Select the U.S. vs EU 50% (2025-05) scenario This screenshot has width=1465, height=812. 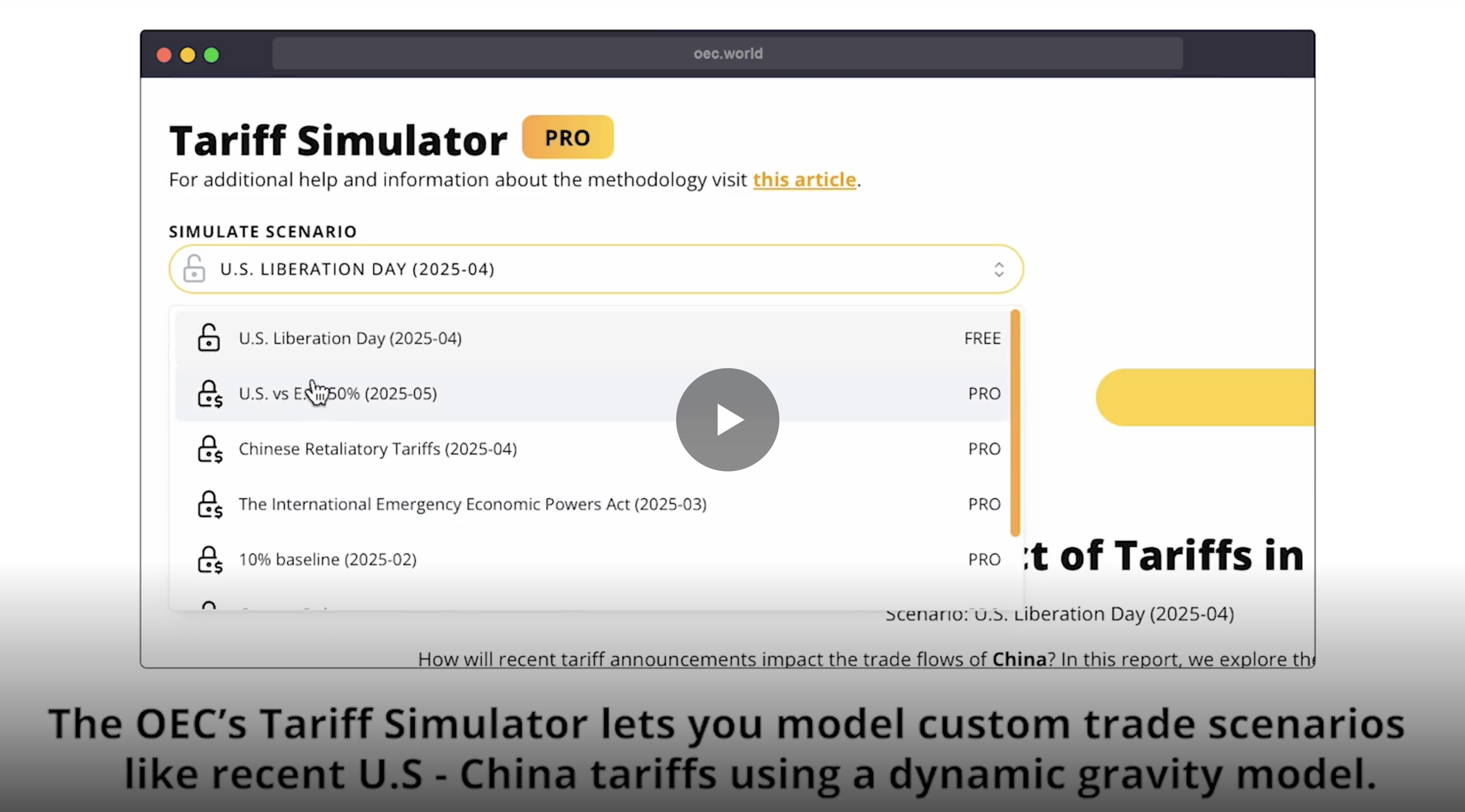click(x=337, y=394)
